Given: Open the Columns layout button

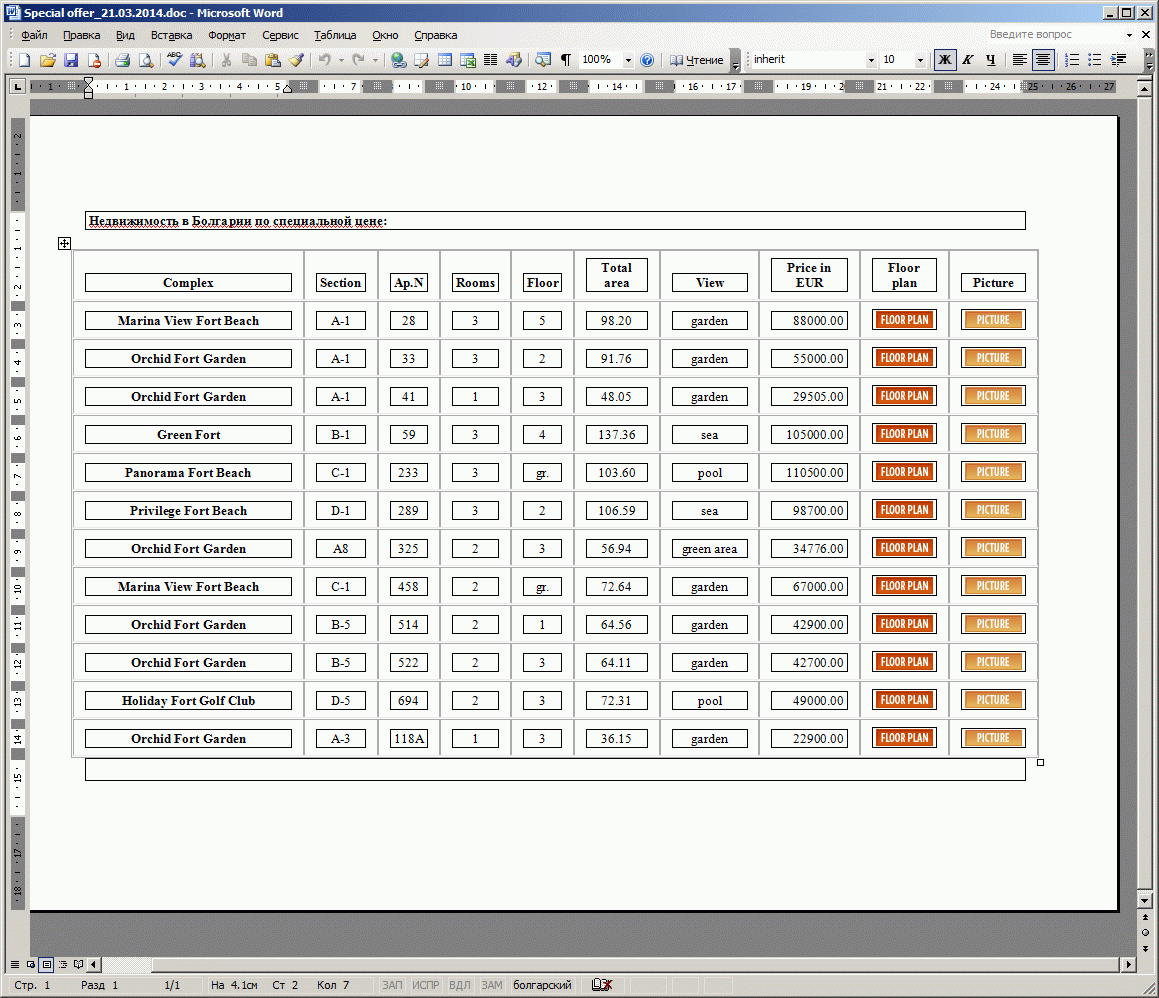Looking at the screenshot, I should coord(490,60).
